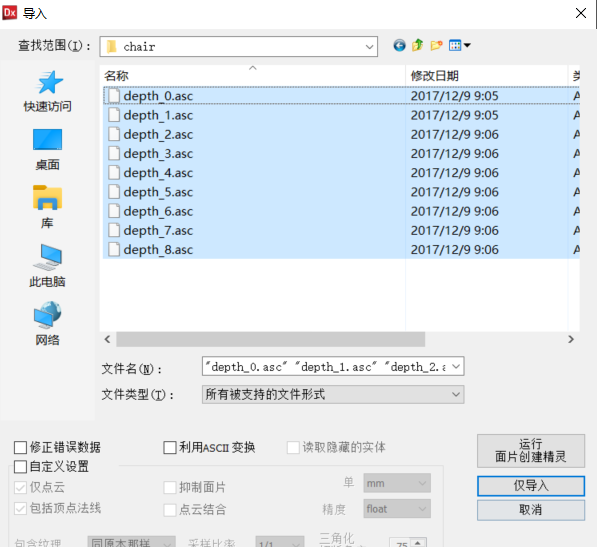
Task: Select file name depth_2.asc
Action: coord(158,134)
